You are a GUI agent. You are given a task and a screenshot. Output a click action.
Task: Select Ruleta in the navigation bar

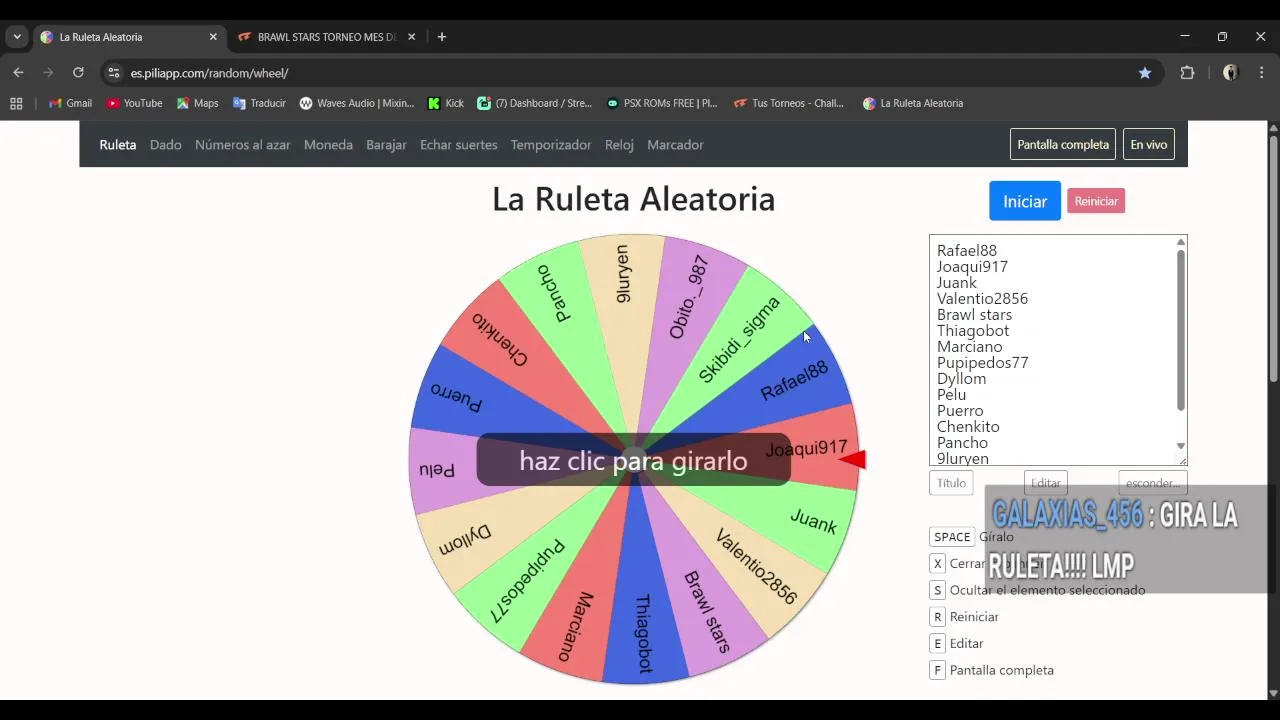coord(118,145)
